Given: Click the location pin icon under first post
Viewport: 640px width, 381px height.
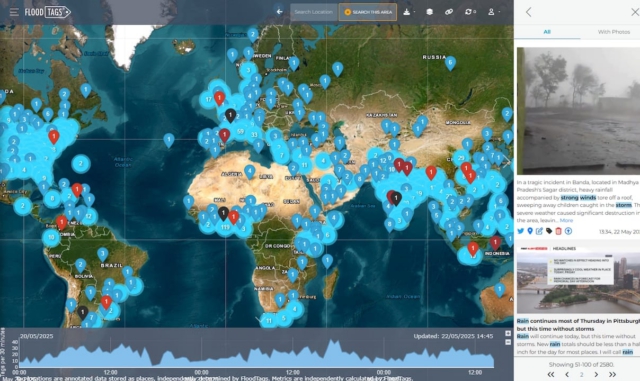Looking at the screenshot, I should 530,231.
